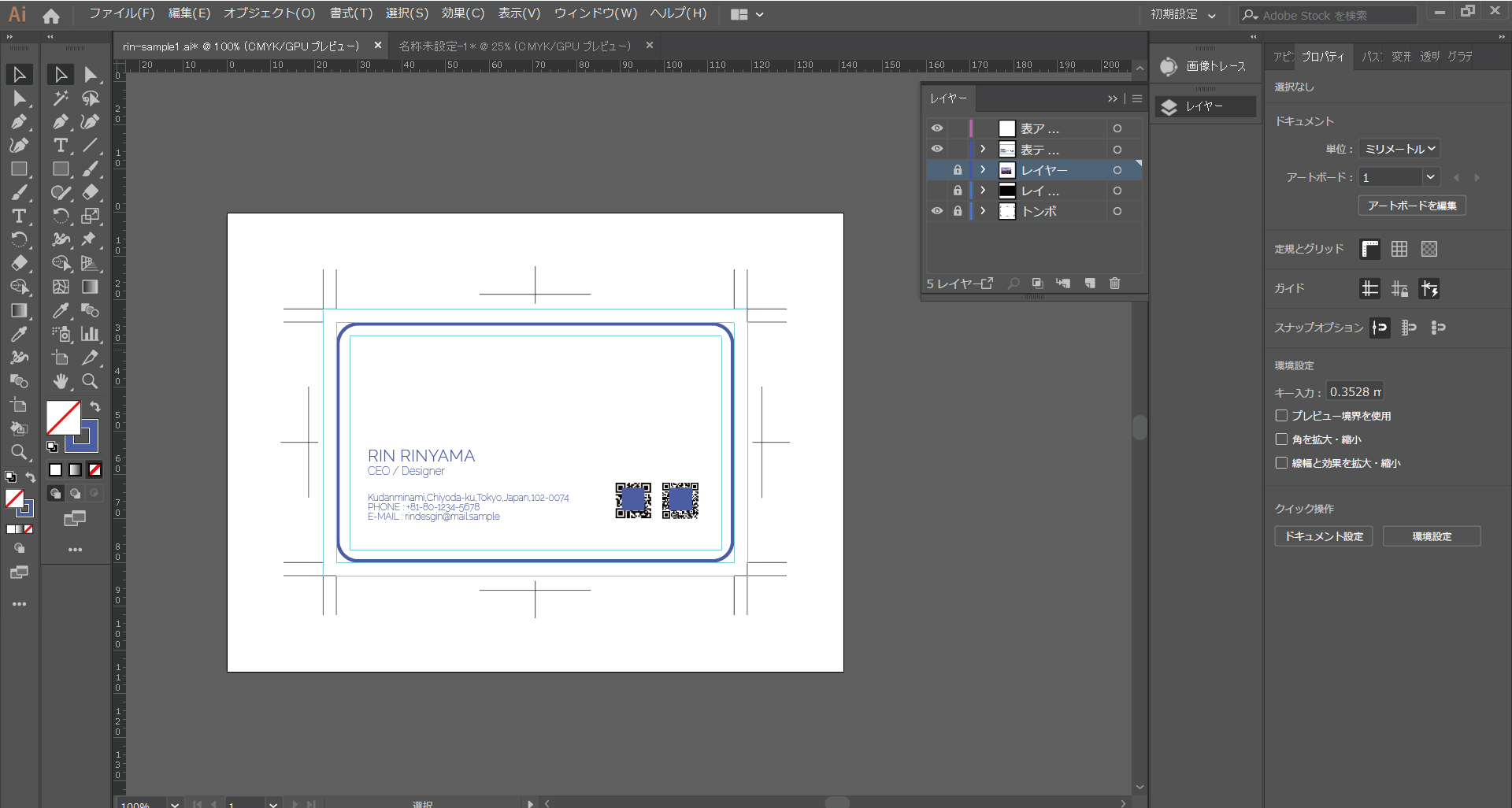Select the Lasso tool
This screenshot has height=808, width=1512.
91,98
